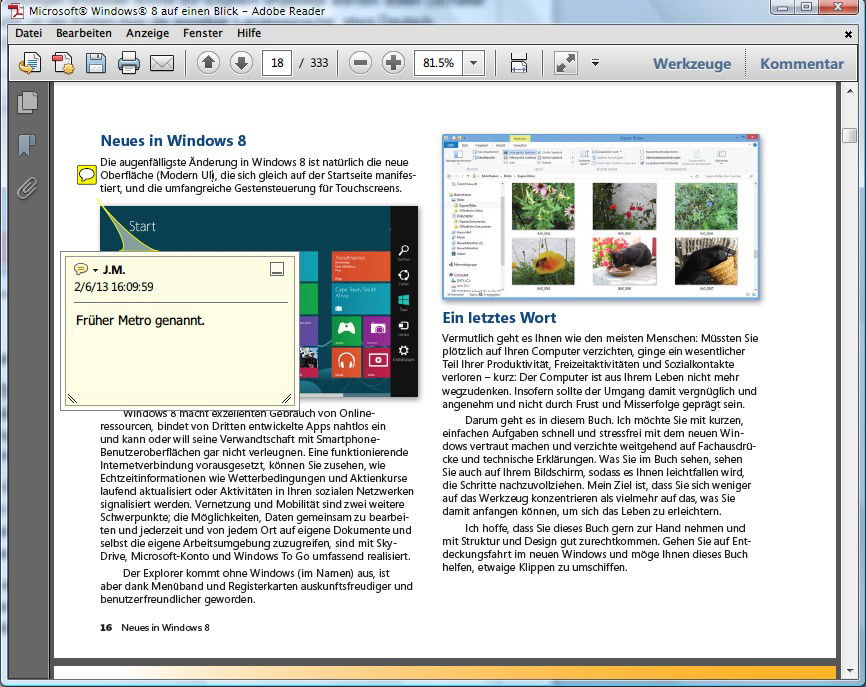Save the document with the floppy disk icon
Image resolution: width=866 pixels, height=687 pixels.
[x=96, y=63]
